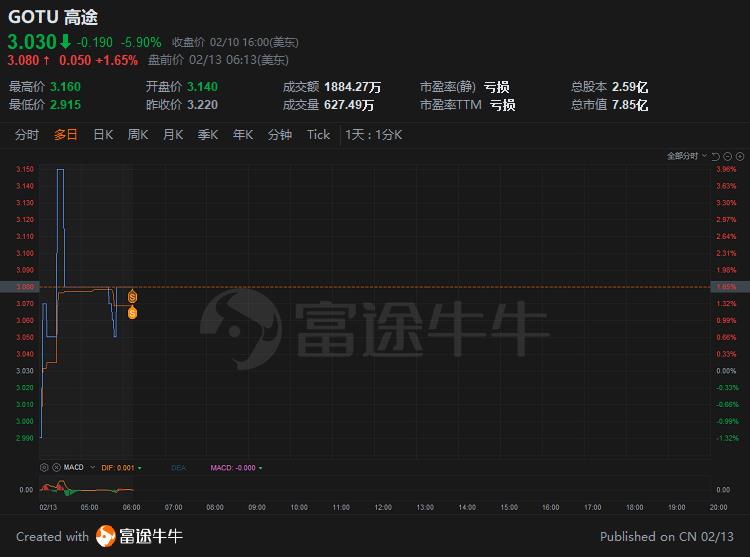This screenshot has height=557, width=750.
Task: Click the MACD mini chart histogram area
Action: [x=86, y=489]
